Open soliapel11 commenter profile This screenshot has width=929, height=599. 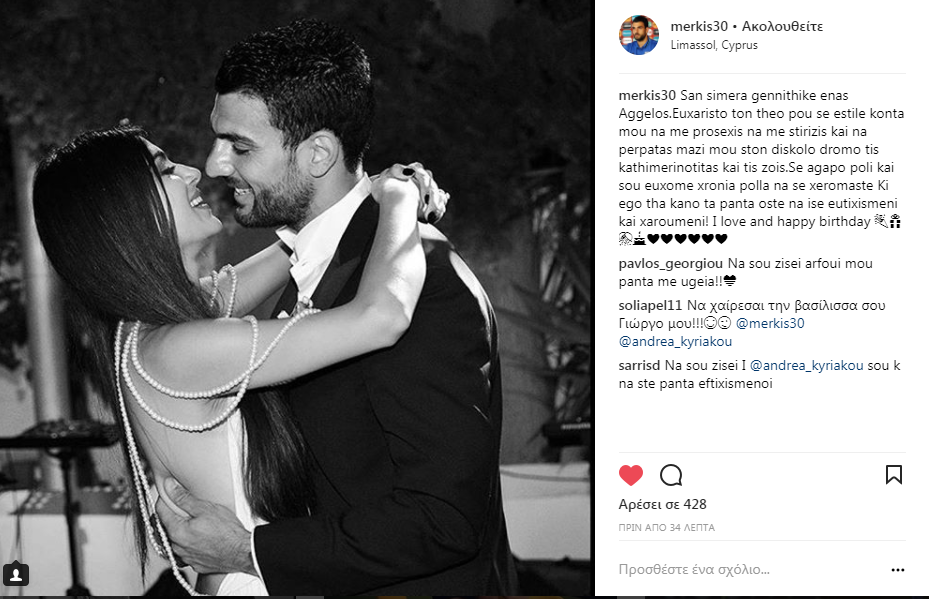[651, 306]
